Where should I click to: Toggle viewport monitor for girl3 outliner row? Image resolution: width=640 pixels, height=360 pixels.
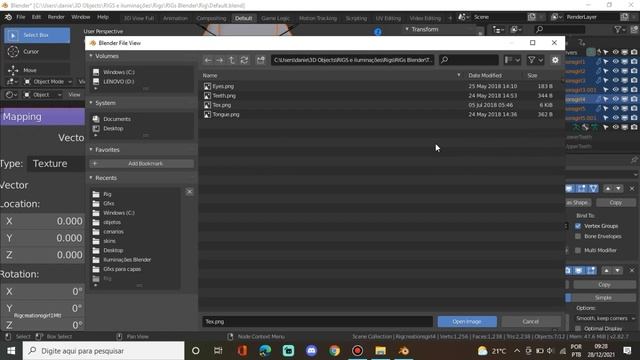pyautogui.click(x=624, y=80)
